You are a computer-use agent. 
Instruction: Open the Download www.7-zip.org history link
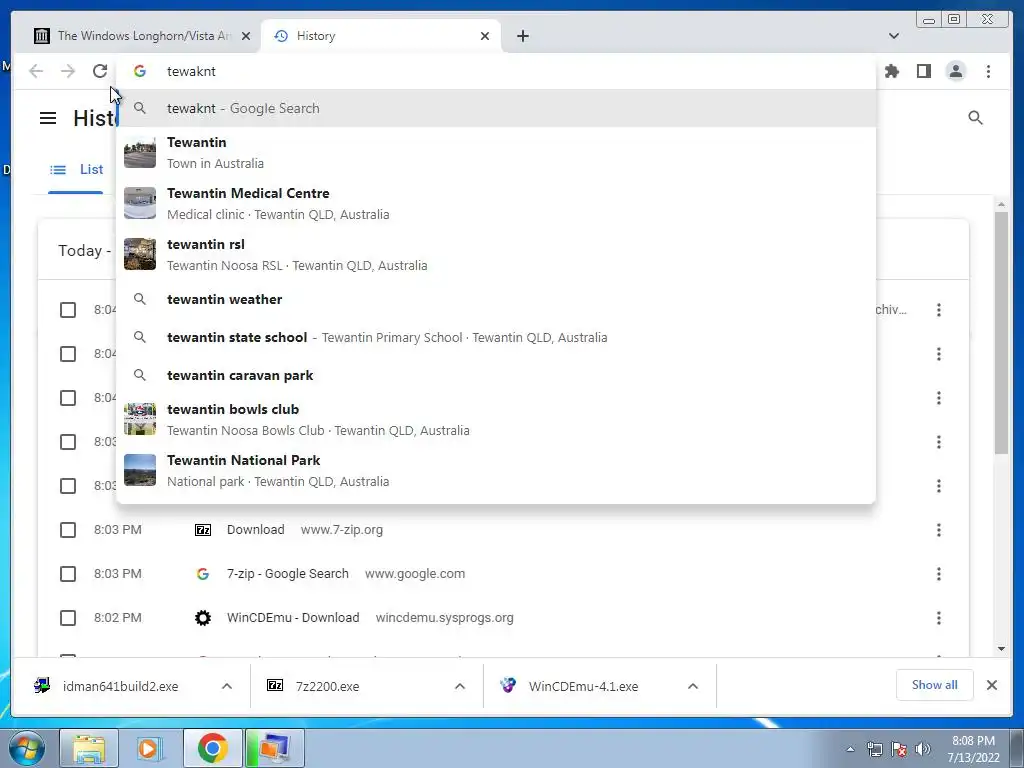[255, 530]
